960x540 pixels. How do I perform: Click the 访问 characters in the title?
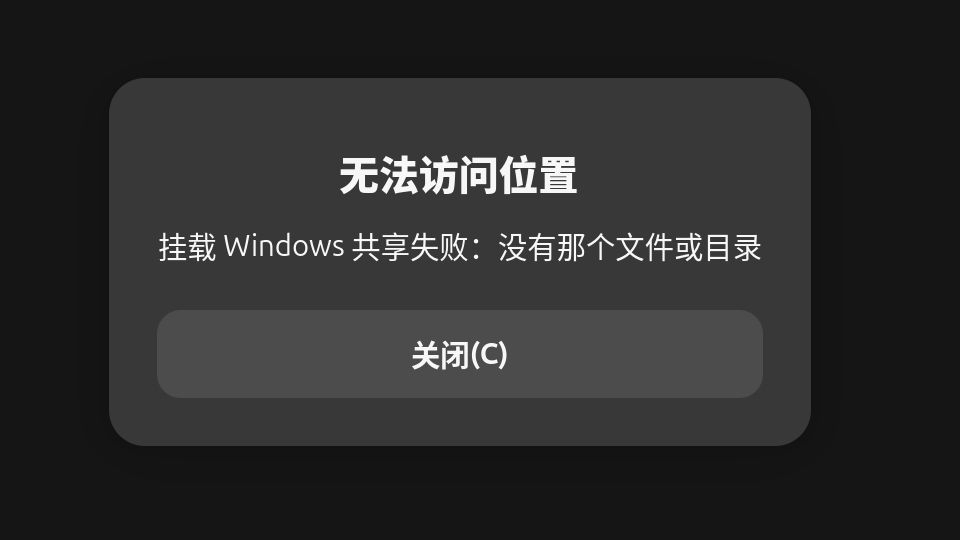click(459, 176)
